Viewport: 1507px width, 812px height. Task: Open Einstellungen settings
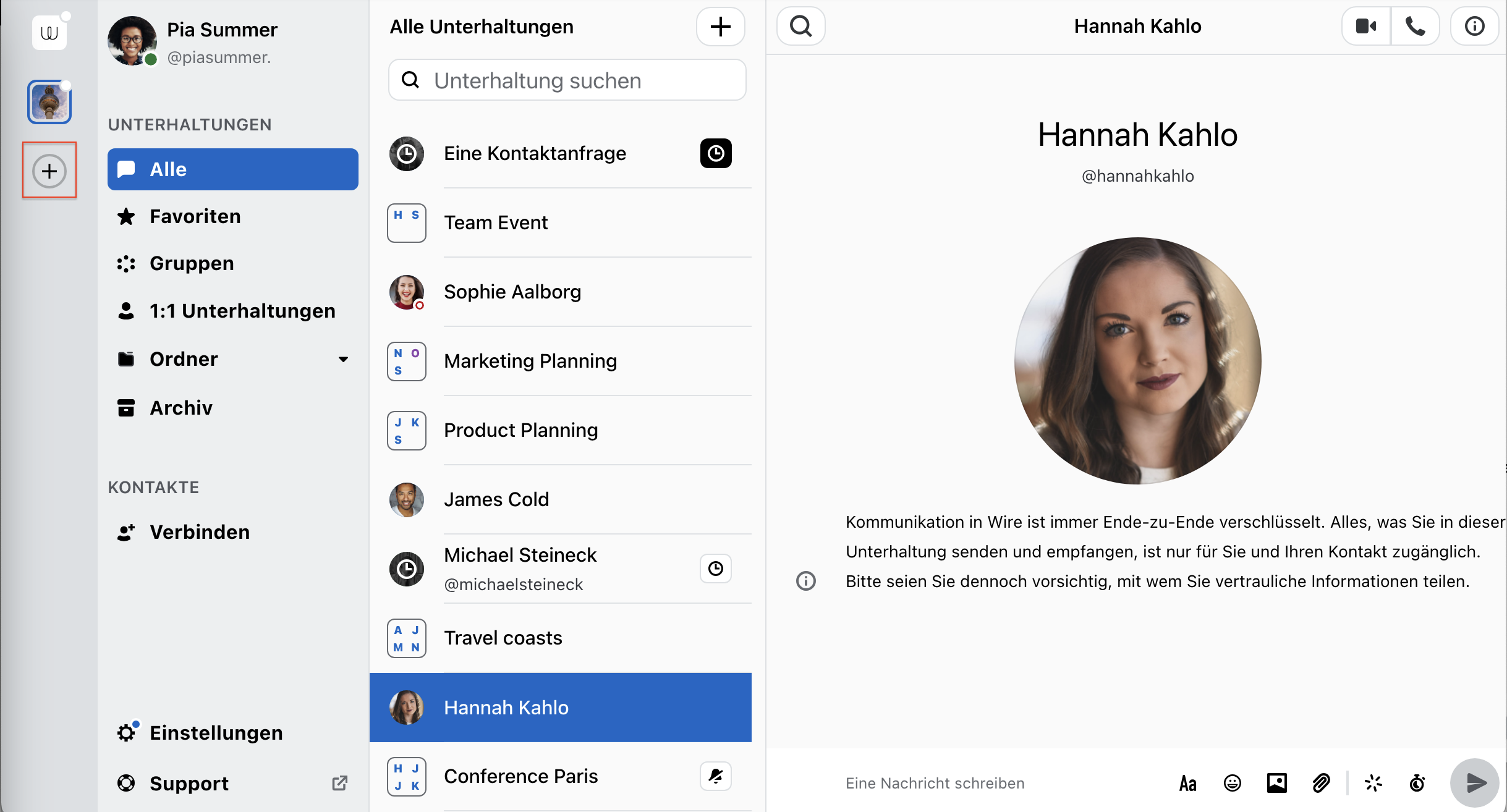[x=233, y=733]
